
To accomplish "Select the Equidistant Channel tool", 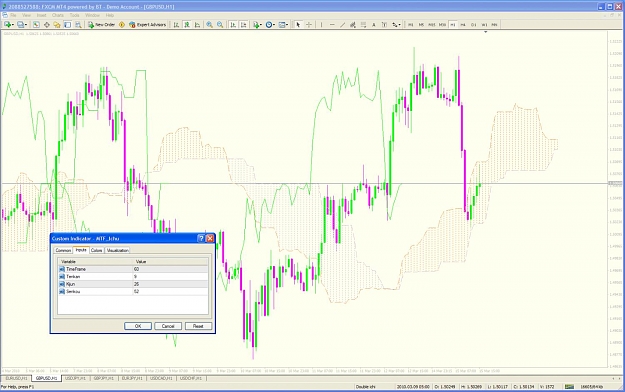I will click(x=353, y=25).
